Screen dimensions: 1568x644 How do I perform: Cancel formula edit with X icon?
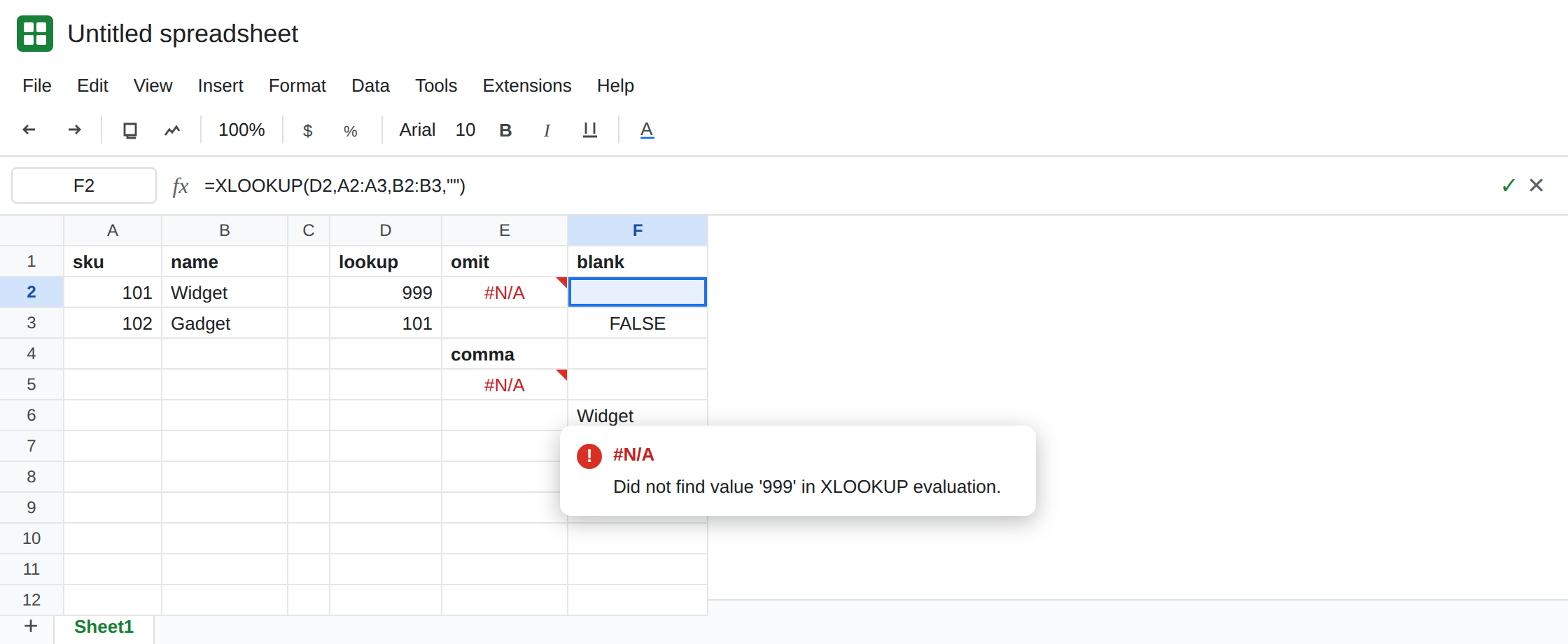1536,185
